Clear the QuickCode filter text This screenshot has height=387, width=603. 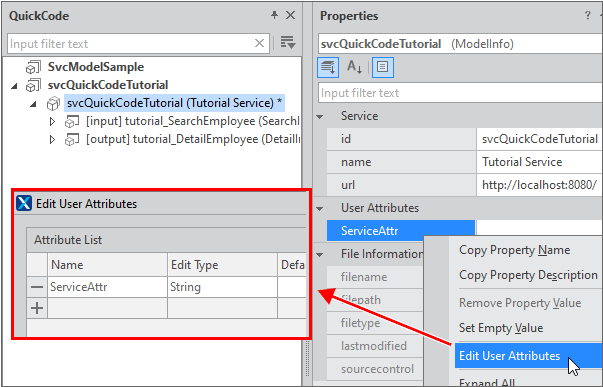pyautogui.click(x=260, y=43)
